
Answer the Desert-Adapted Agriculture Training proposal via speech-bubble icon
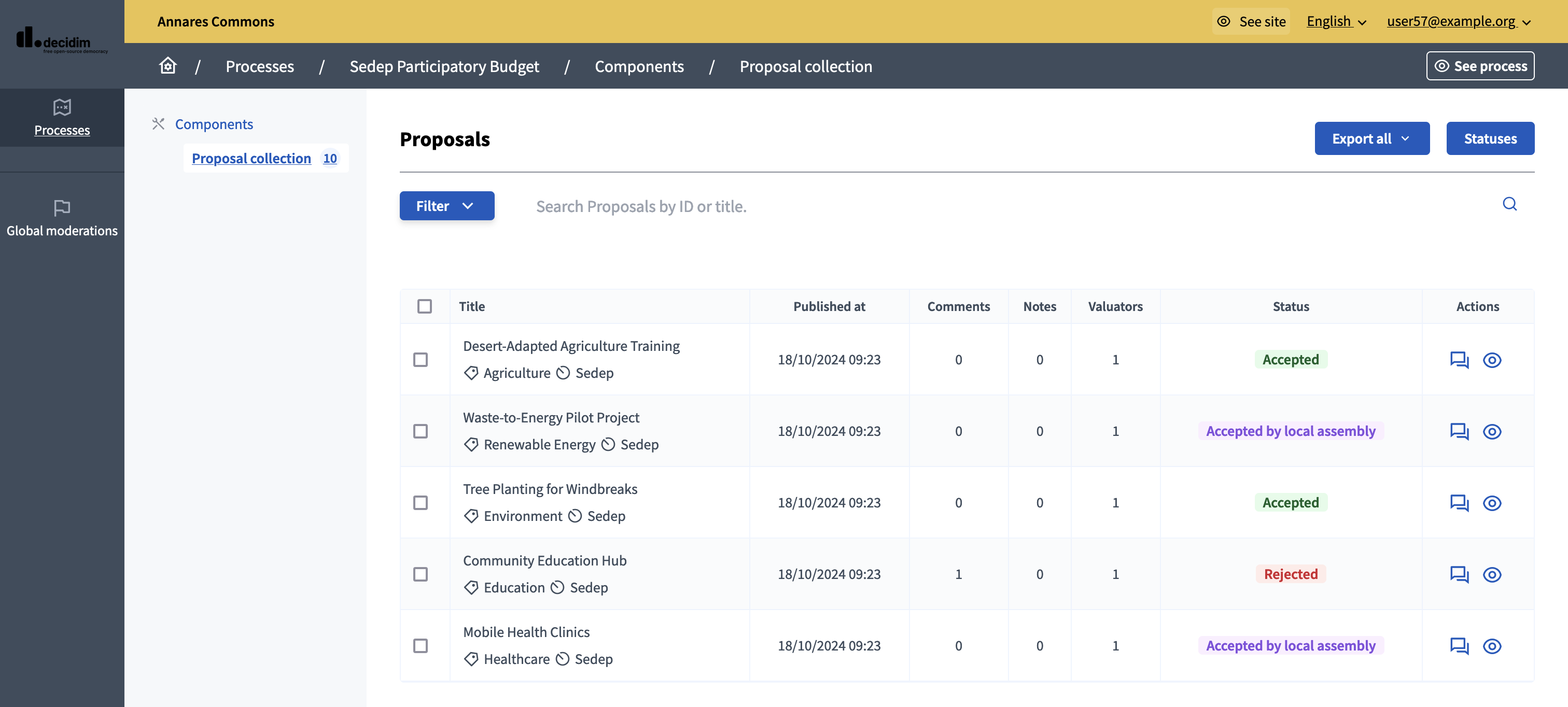click(x=1459, y=360)
